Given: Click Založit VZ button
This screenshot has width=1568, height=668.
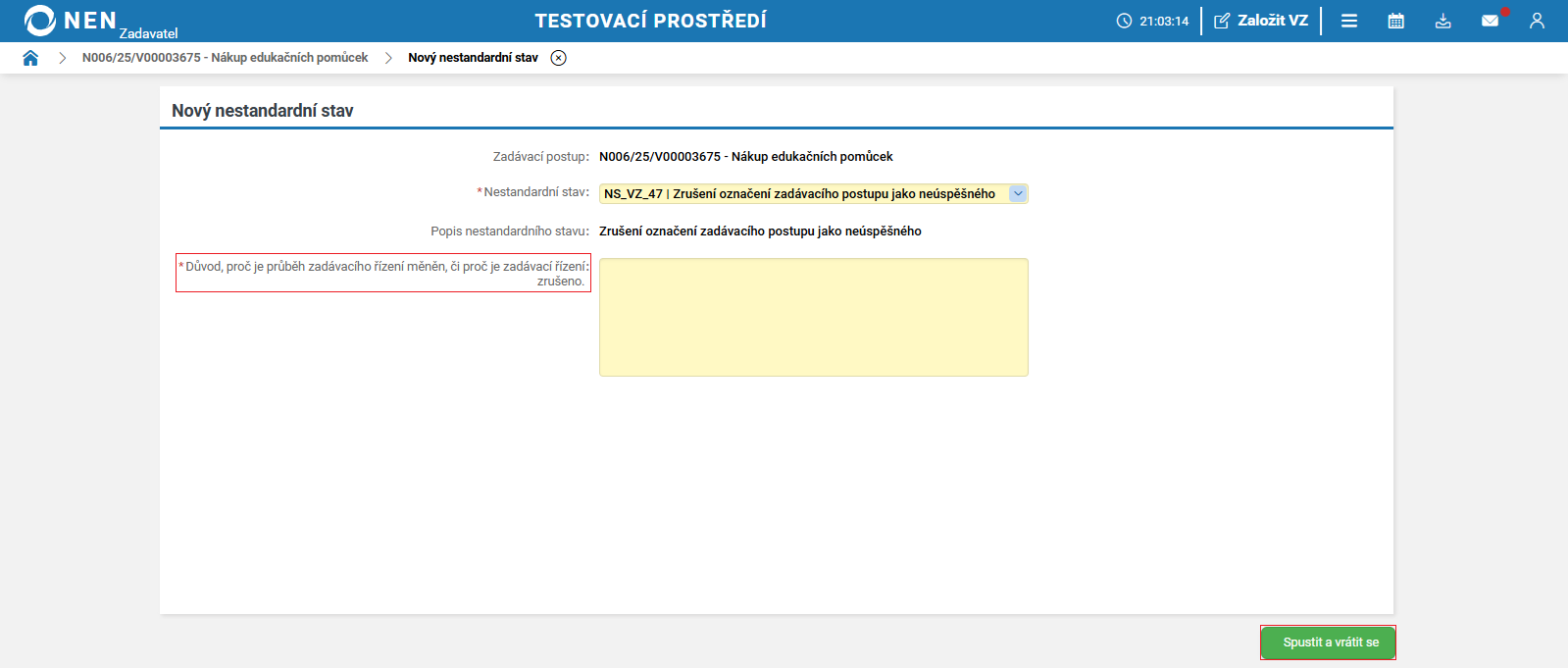Looking at the screenshot, I should point(1261,21).
